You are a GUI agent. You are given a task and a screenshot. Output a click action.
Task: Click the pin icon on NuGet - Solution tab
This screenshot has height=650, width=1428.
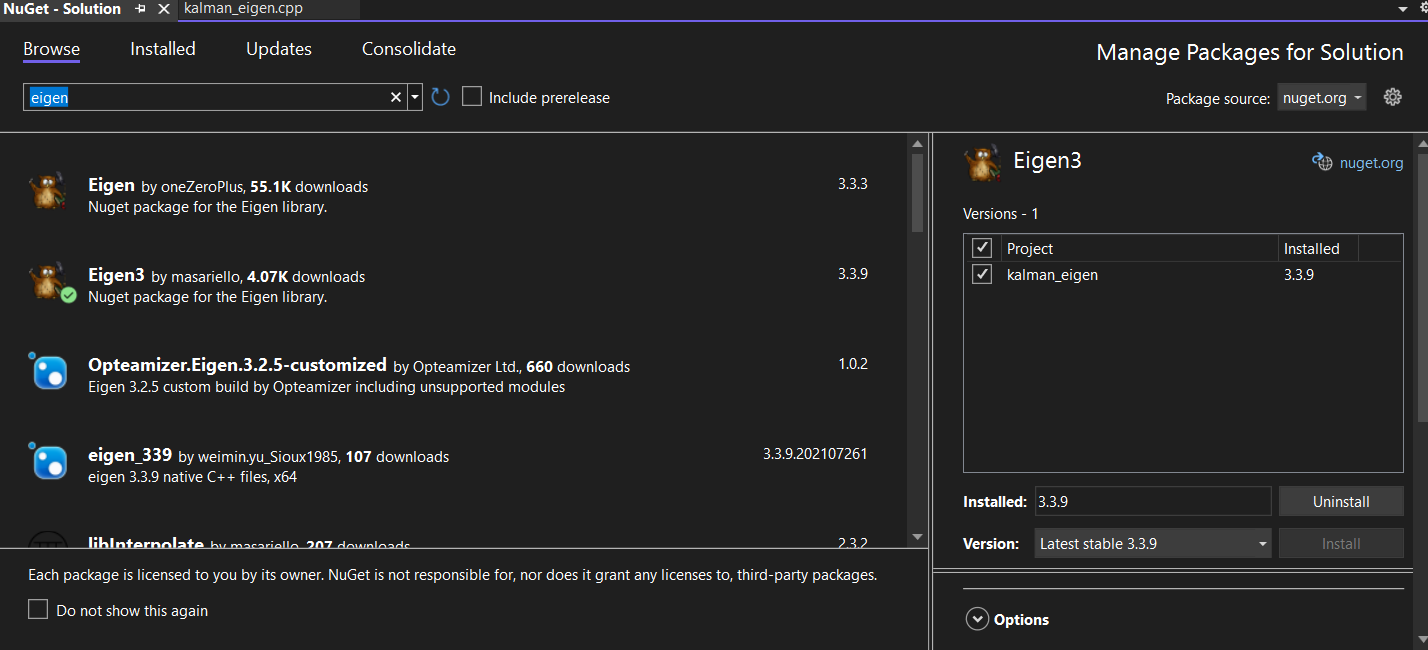[x=140, y=9]
